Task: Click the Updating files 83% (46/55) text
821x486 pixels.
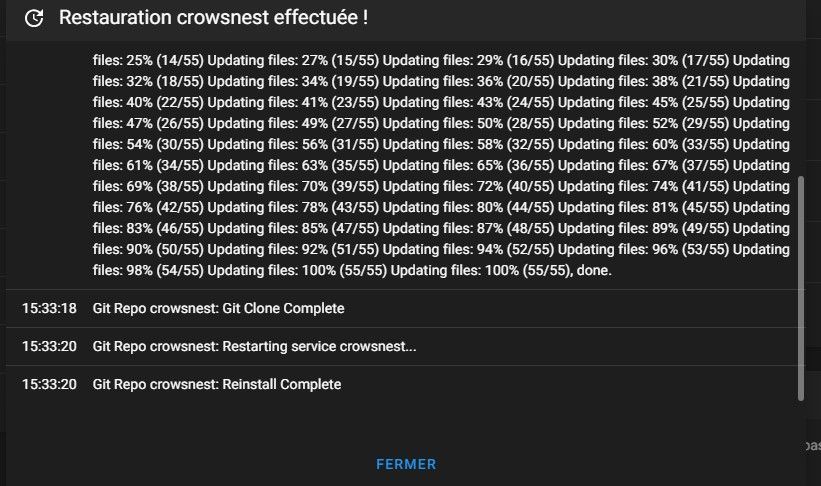Action: (x=148, y=228)
